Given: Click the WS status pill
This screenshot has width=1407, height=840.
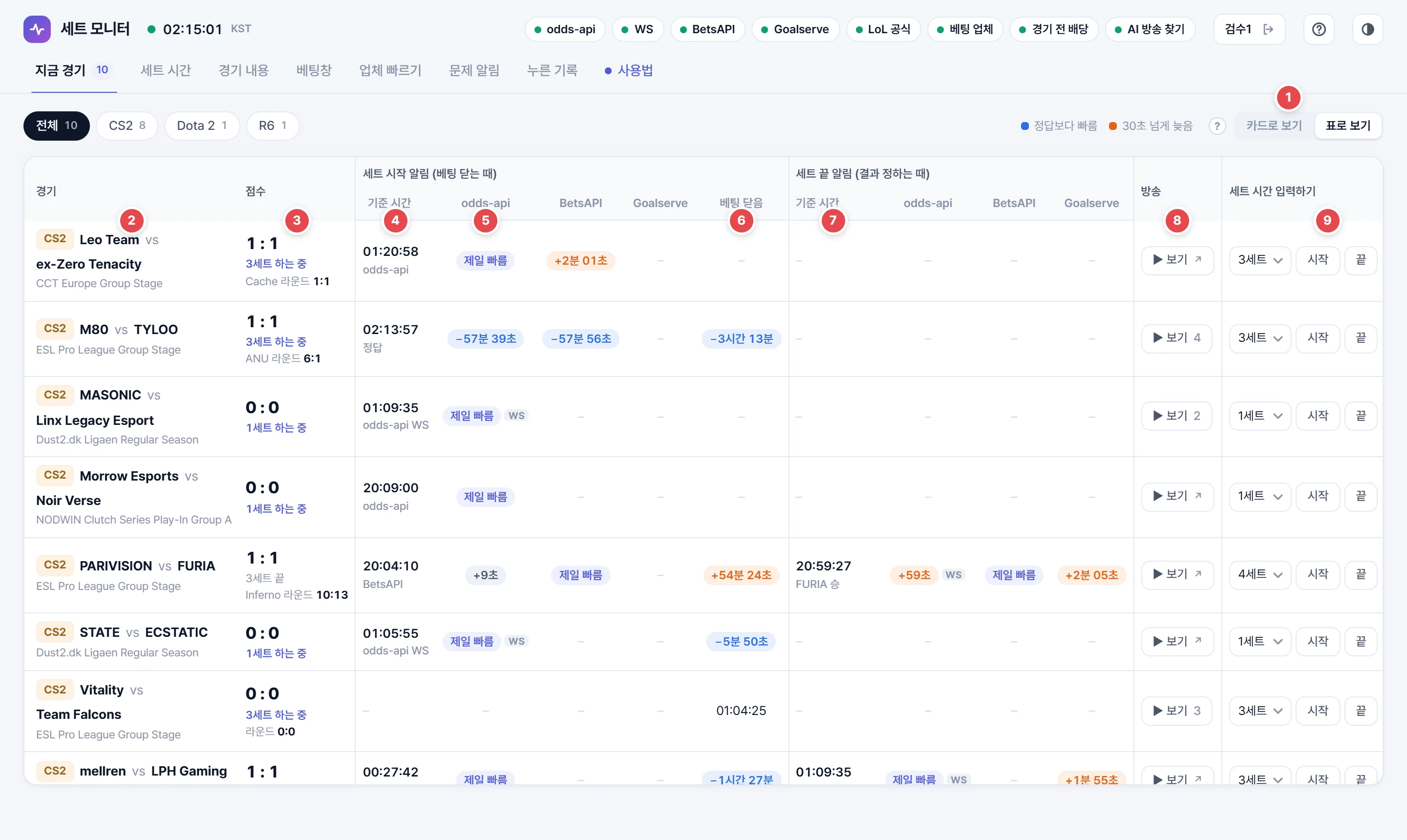Looking at the screenshot, I should pos(637,29).
